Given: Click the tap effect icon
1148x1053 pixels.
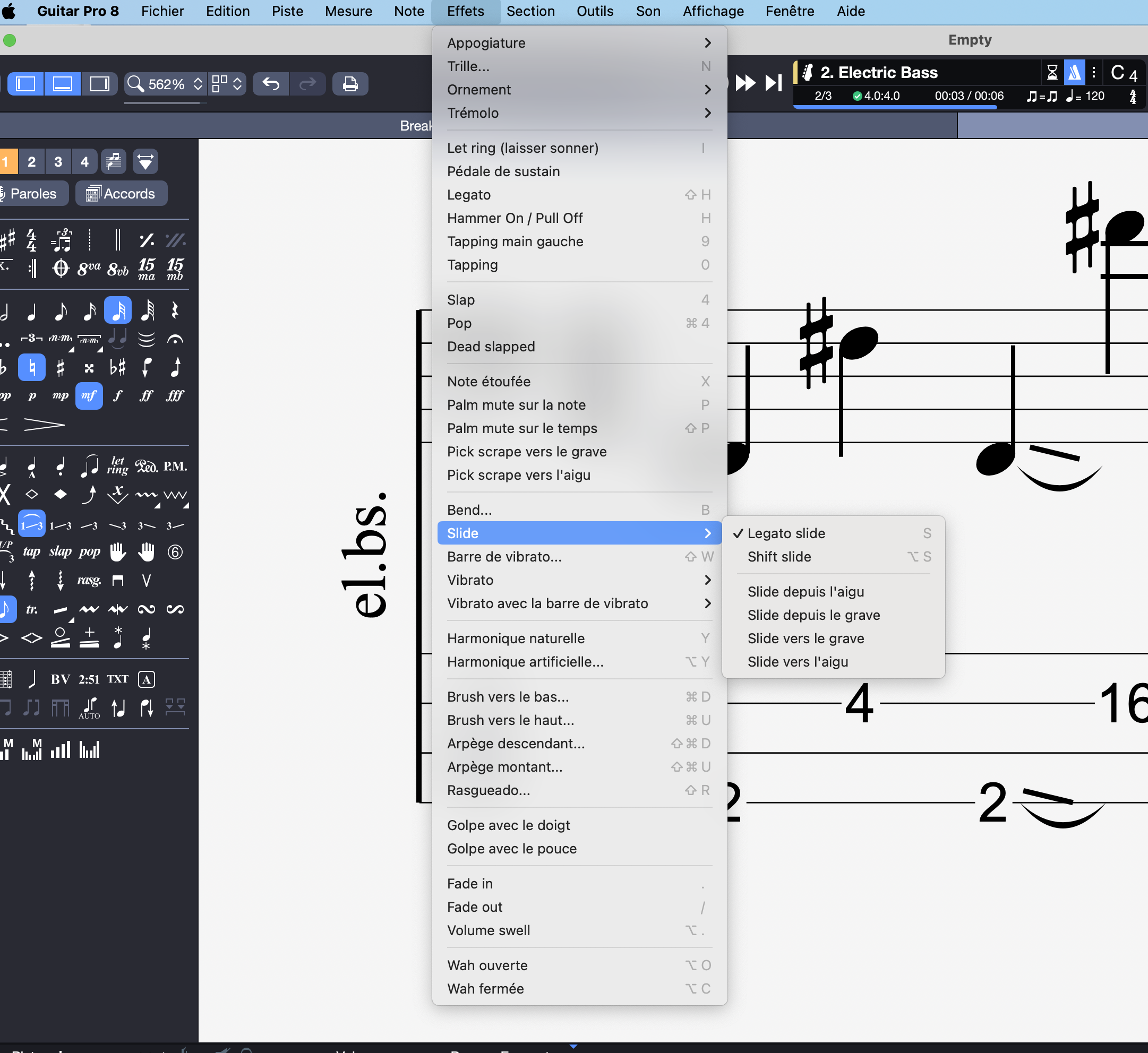Looking at the screenshot, I should point(31,551).
